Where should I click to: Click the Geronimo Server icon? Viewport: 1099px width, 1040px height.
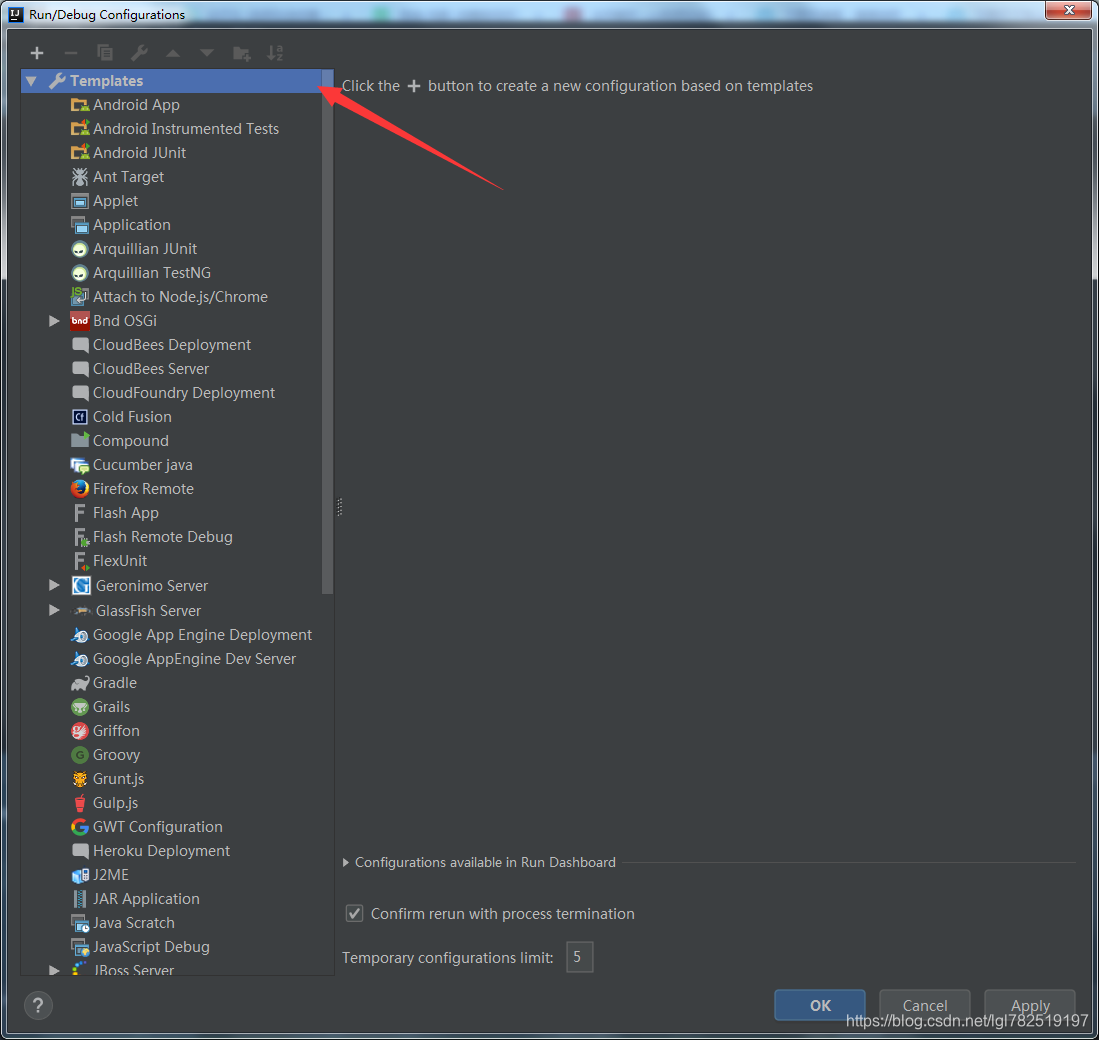coord(81,586)
